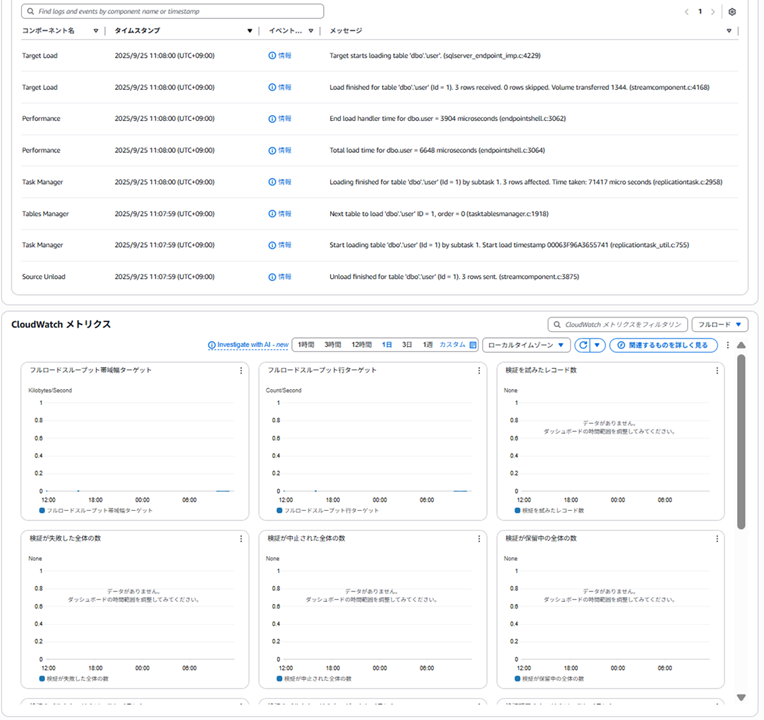Go to next page of logs
This screenshot has height=720, width=764.
713,12
